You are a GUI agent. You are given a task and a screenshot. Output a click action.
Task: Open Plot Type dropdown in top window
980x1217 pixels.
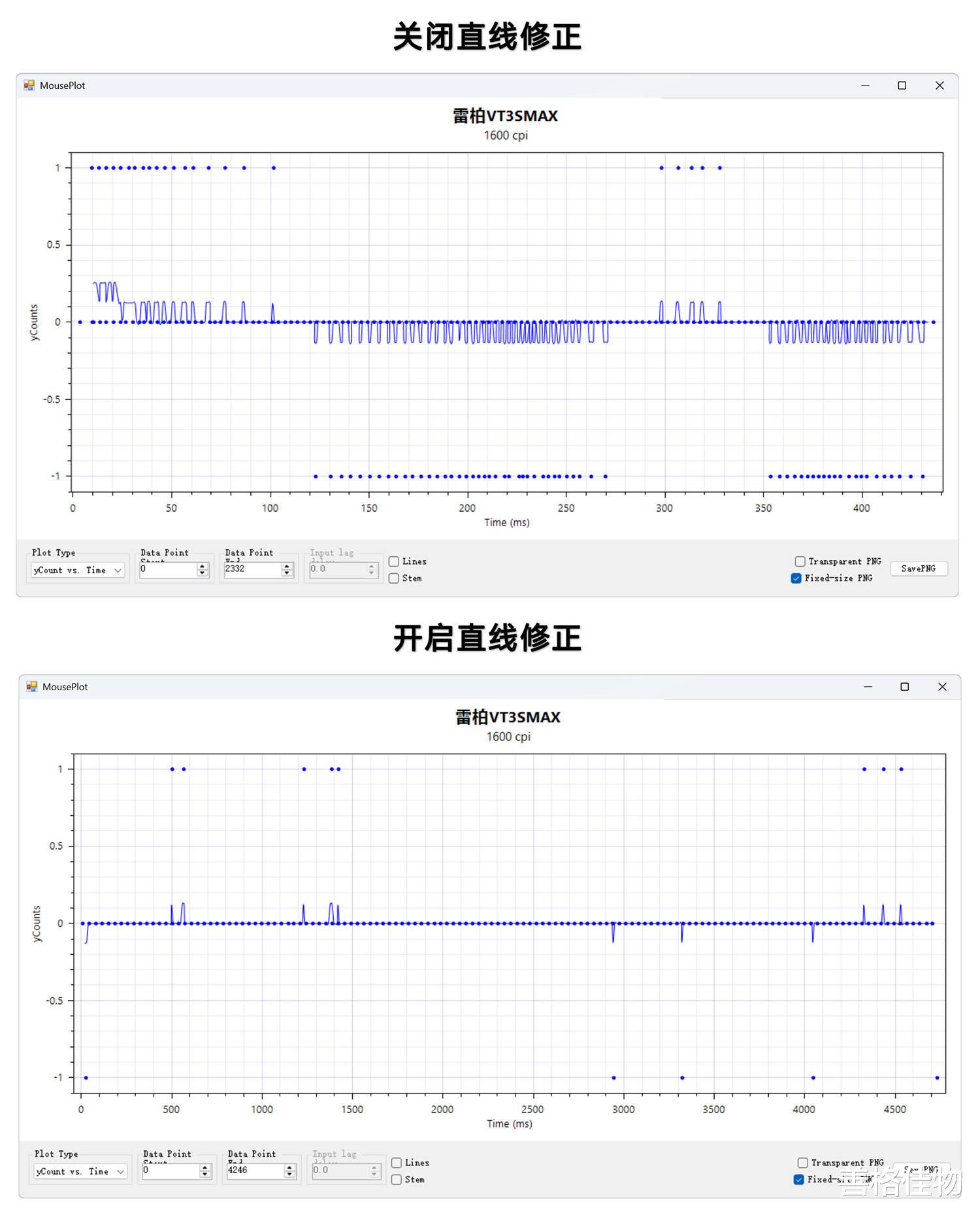(78, 570)
